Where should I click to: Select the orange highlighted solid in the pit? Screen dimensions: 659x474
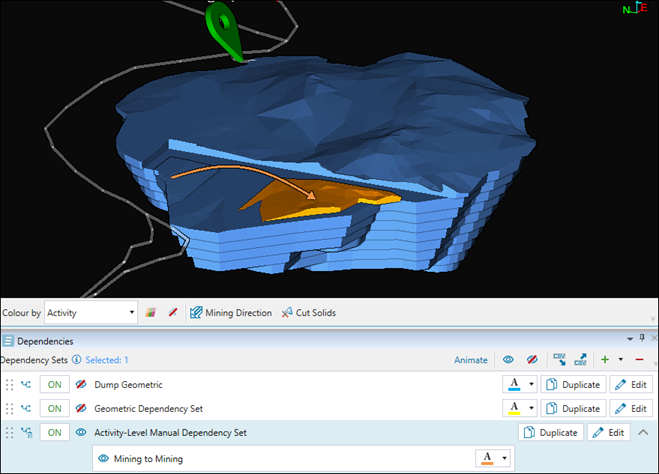point(319,201)
